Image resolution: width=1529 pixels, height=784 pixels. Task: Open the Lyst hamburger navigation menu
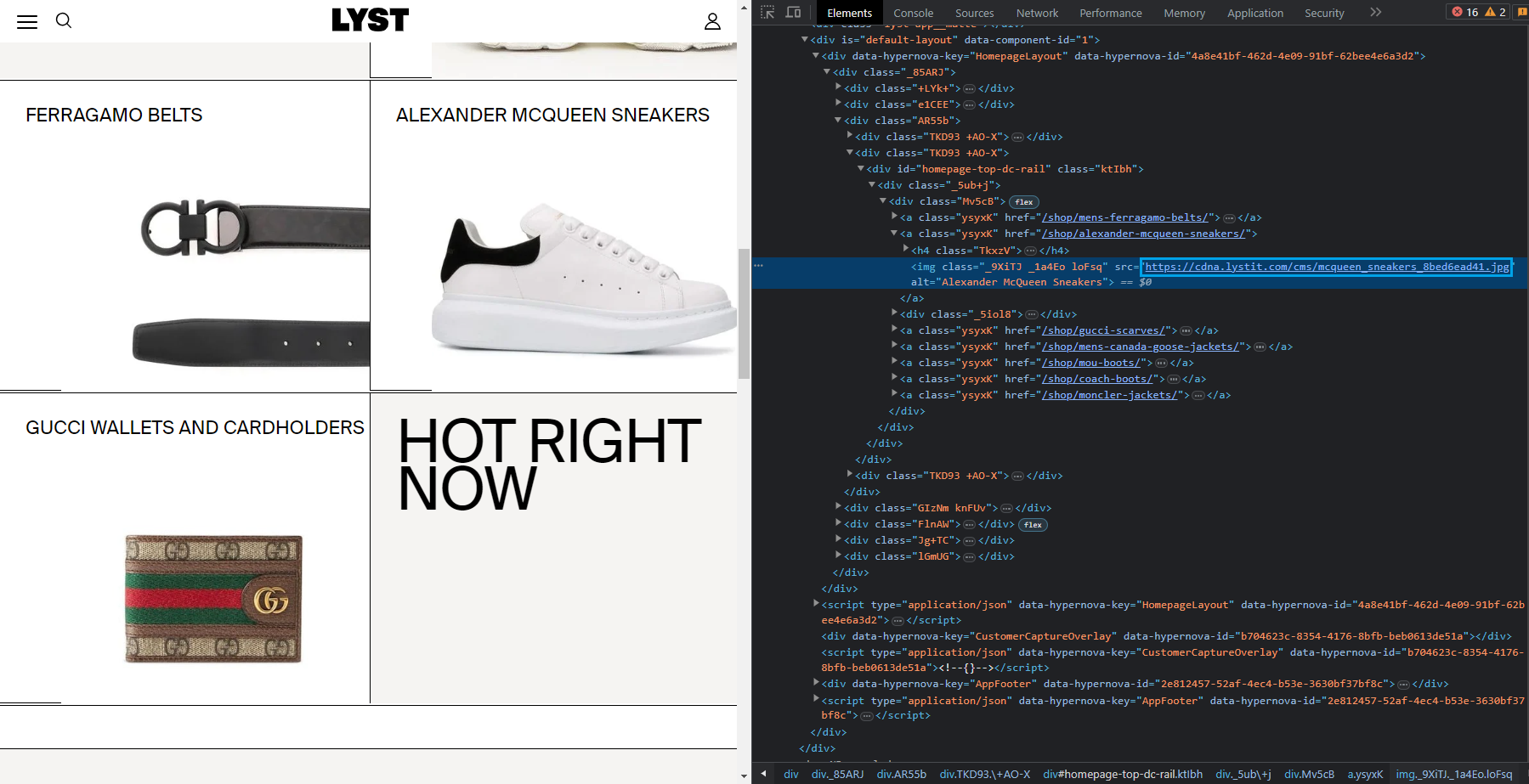pos(27,21)
